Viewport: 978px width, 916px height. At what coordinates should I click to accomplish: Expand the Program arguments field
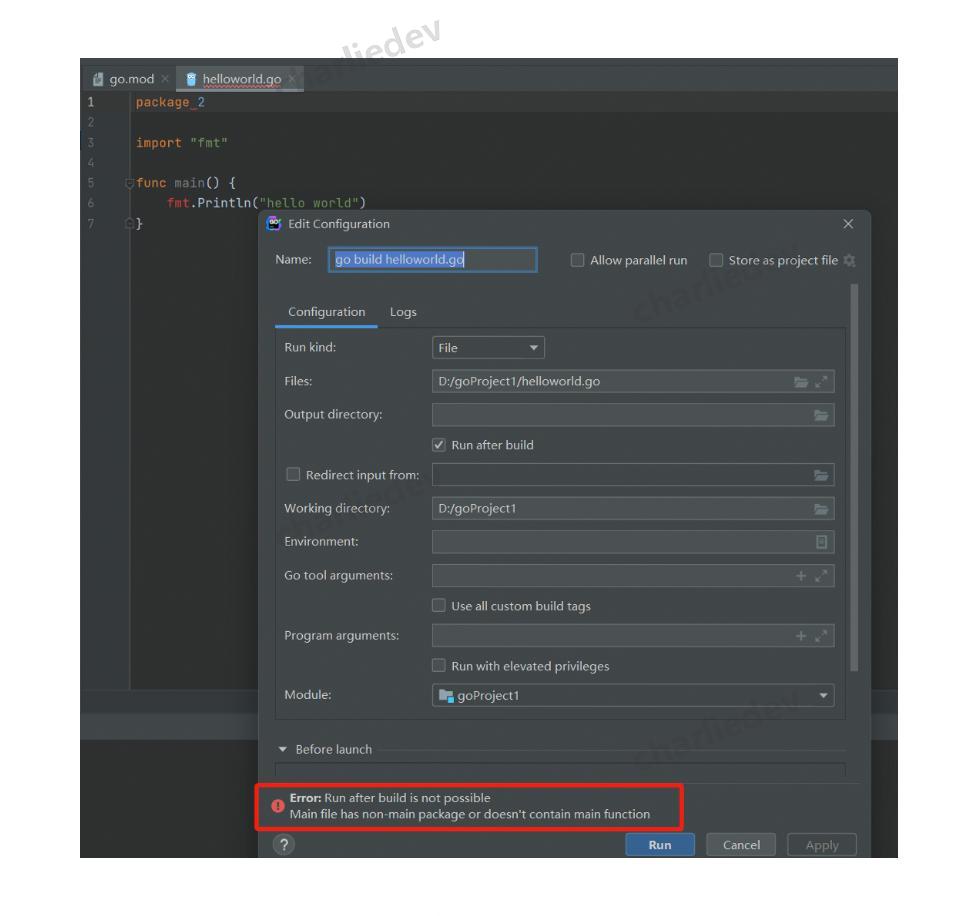coord(821,636)
